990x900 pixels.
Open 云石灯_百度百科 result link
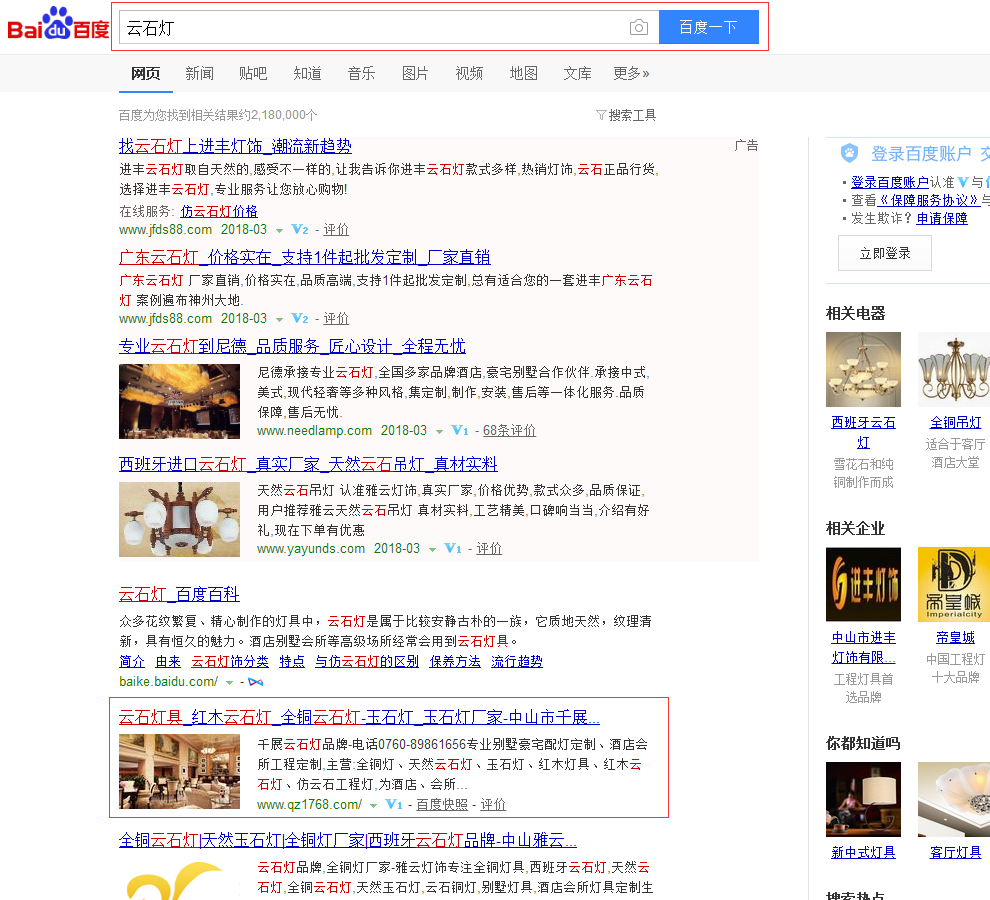pyautogui.click(x=179, y=595)
